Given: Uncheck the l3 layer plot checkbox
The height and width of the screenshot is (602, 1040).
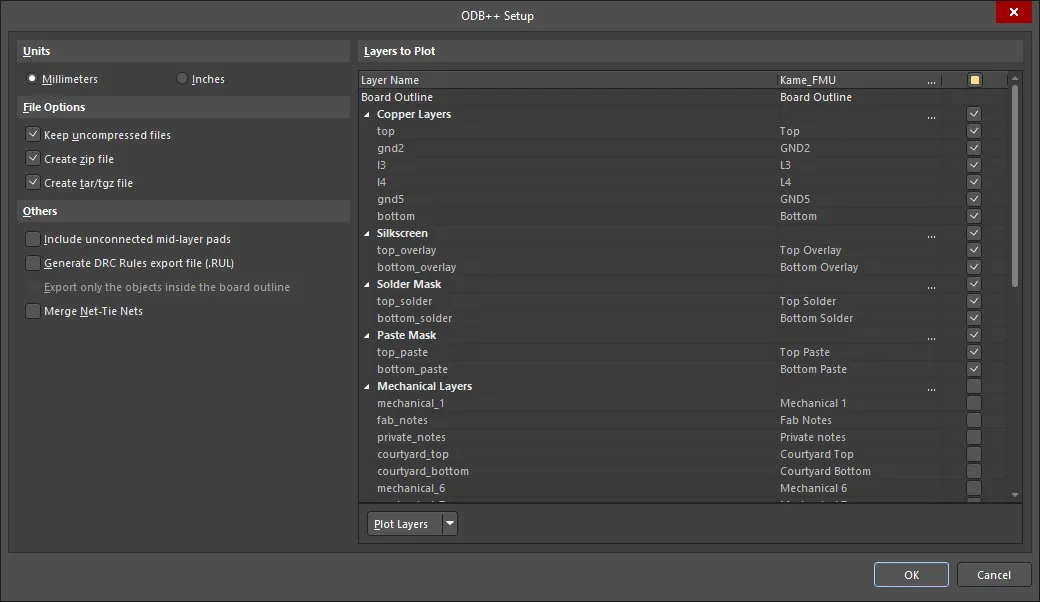Looking at the screenshot, I should (x=974, y=165).
